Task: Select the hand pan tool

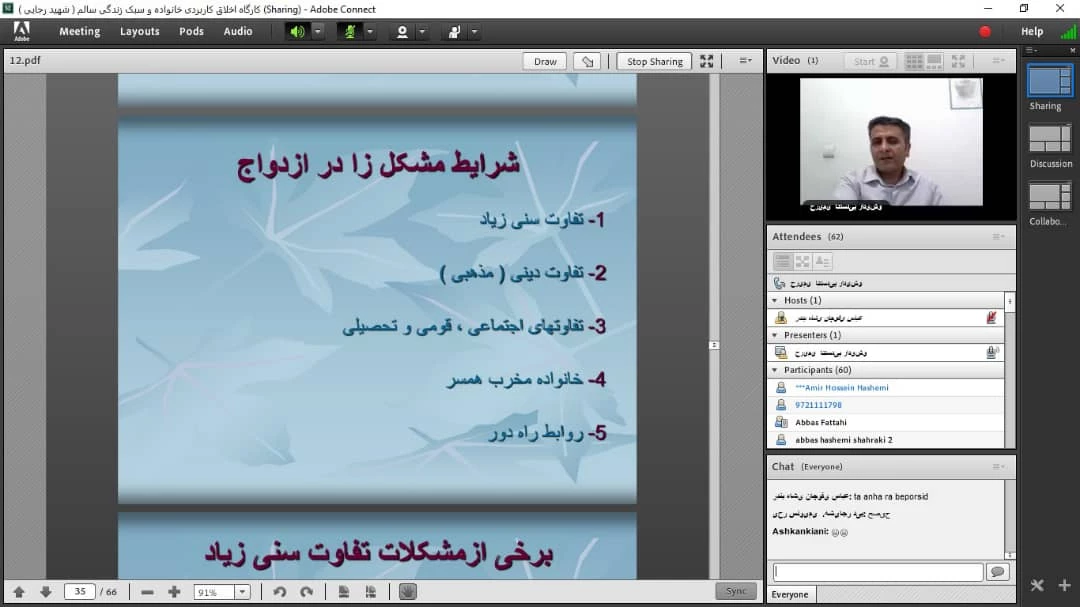Action: coord(407,592)
